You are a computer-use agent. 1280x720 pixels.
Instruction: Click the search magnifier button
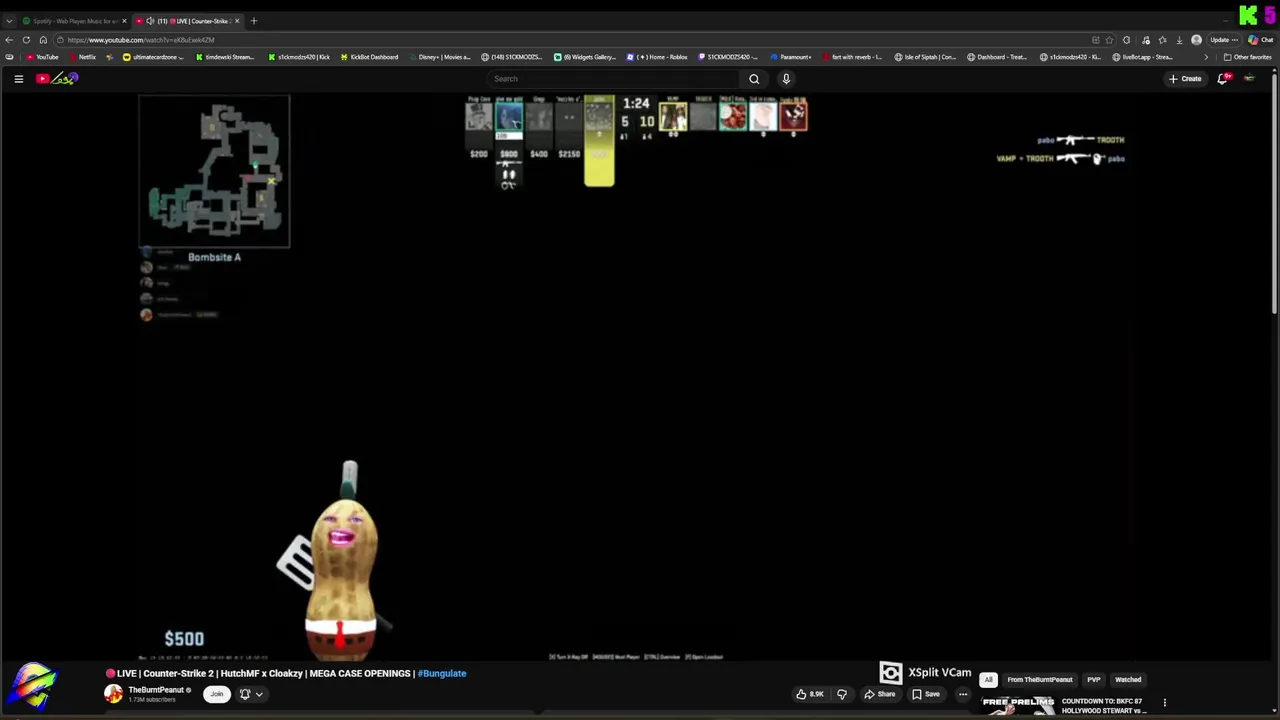(754, 79)
